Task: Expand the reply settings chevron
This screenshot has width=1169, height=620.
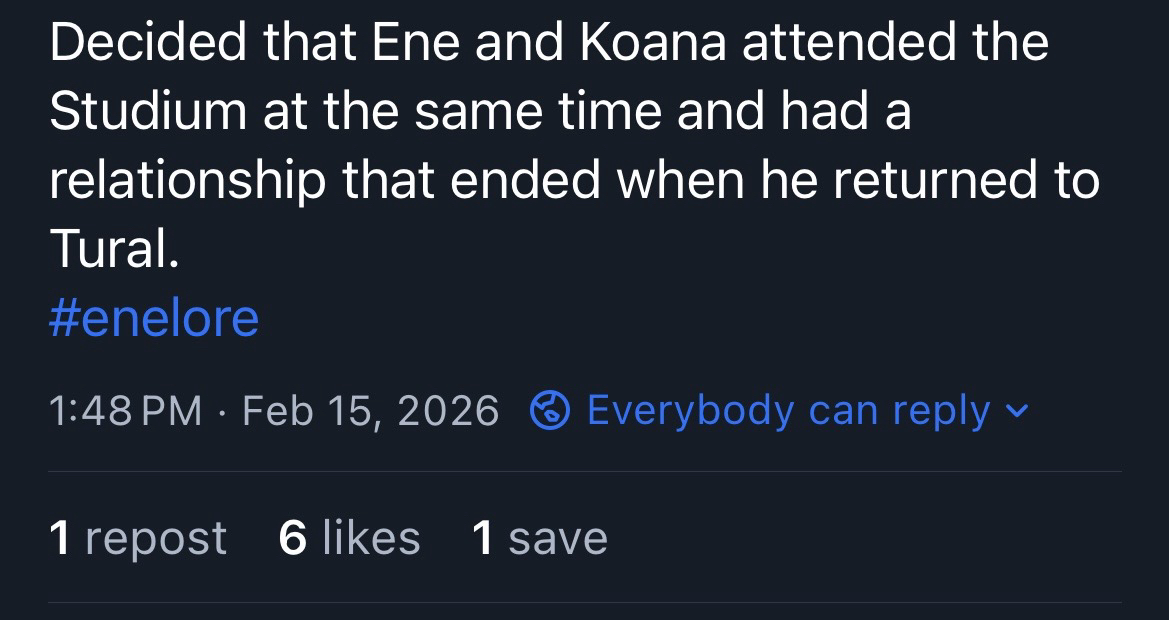Action: point(1017,411)
